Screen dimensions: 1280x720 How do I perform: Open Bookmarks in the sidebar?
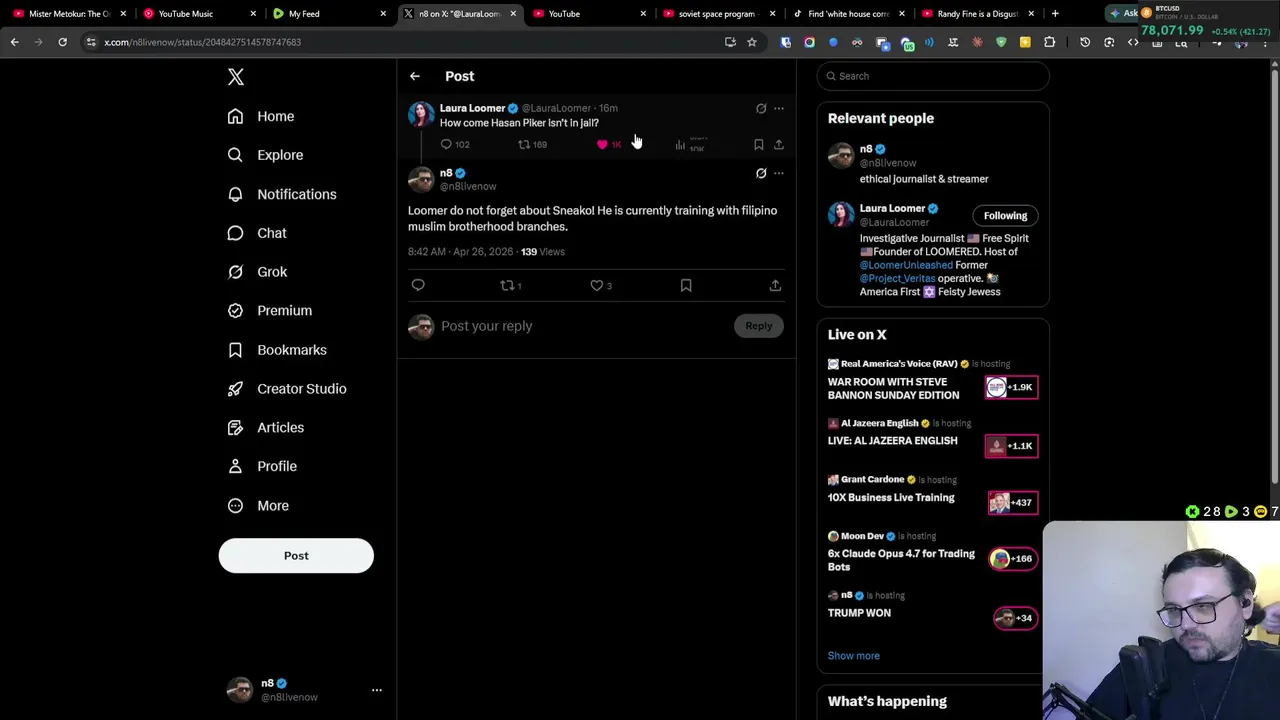(277, 350)
